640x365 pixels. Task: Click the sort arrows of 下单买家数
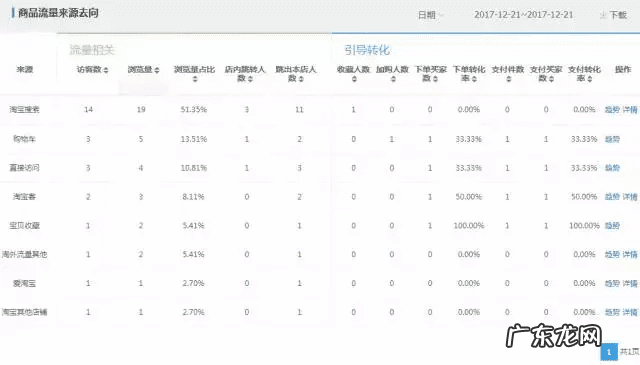point(436,79)
